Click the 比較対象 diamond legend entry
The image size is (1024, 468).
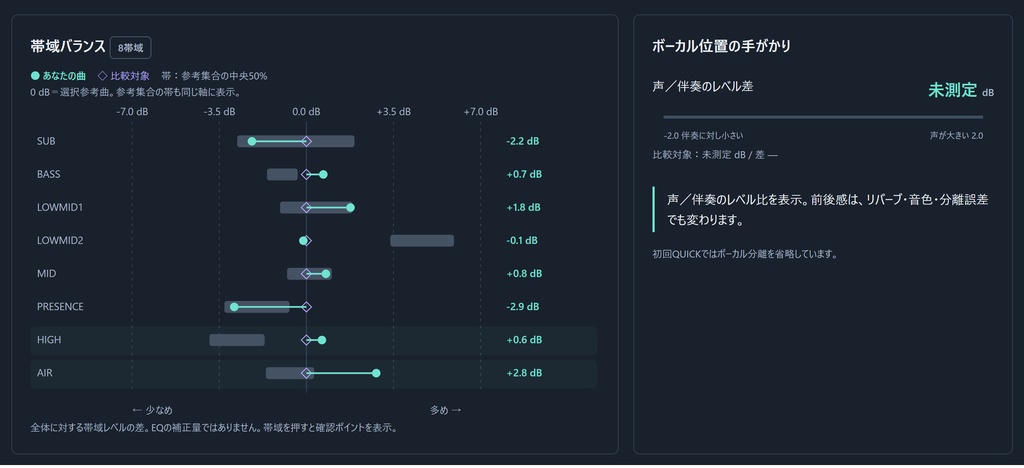point(124,76)
